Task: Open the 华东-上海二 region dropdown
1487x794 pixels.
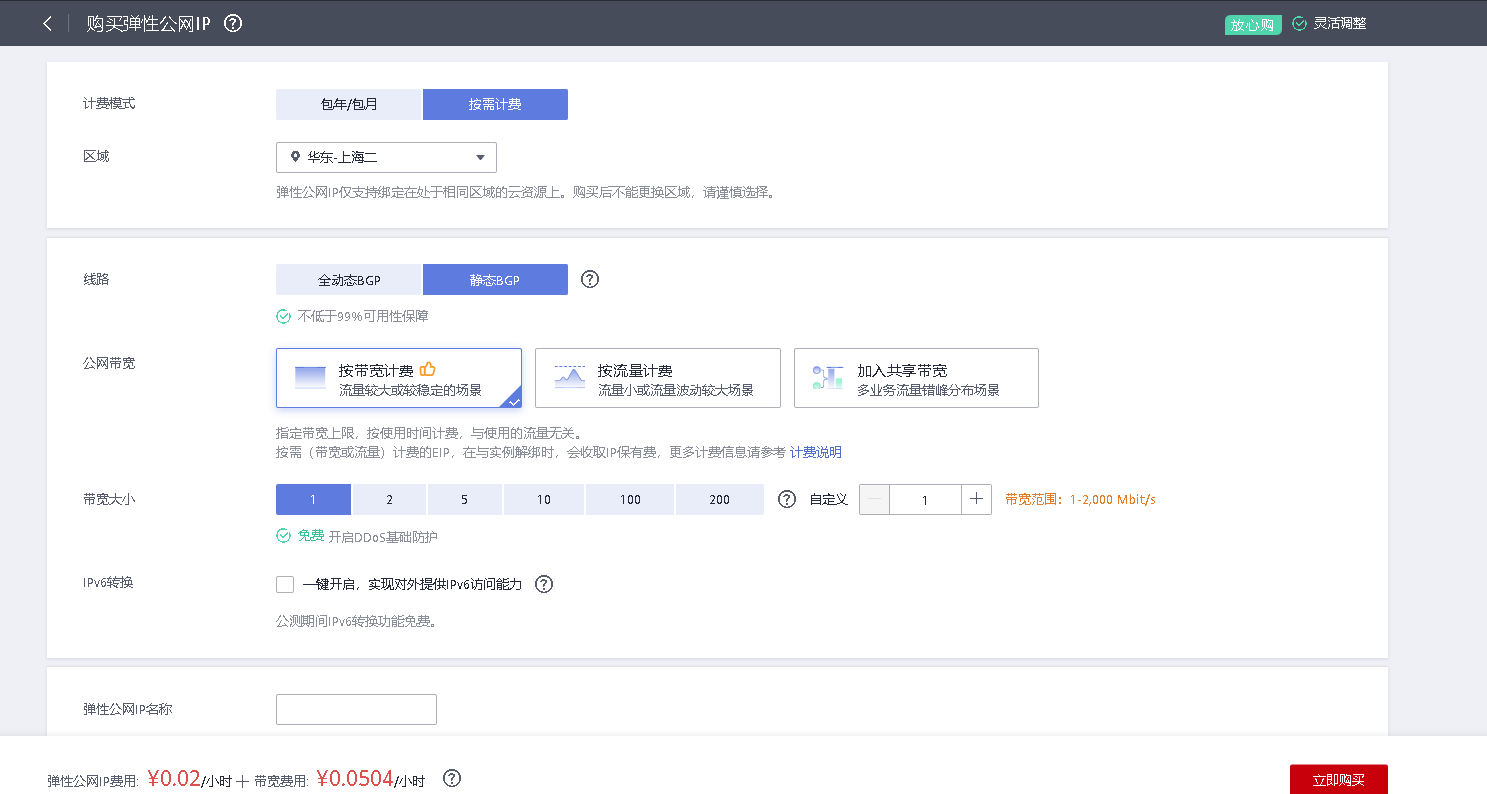Action: point(386,157)
